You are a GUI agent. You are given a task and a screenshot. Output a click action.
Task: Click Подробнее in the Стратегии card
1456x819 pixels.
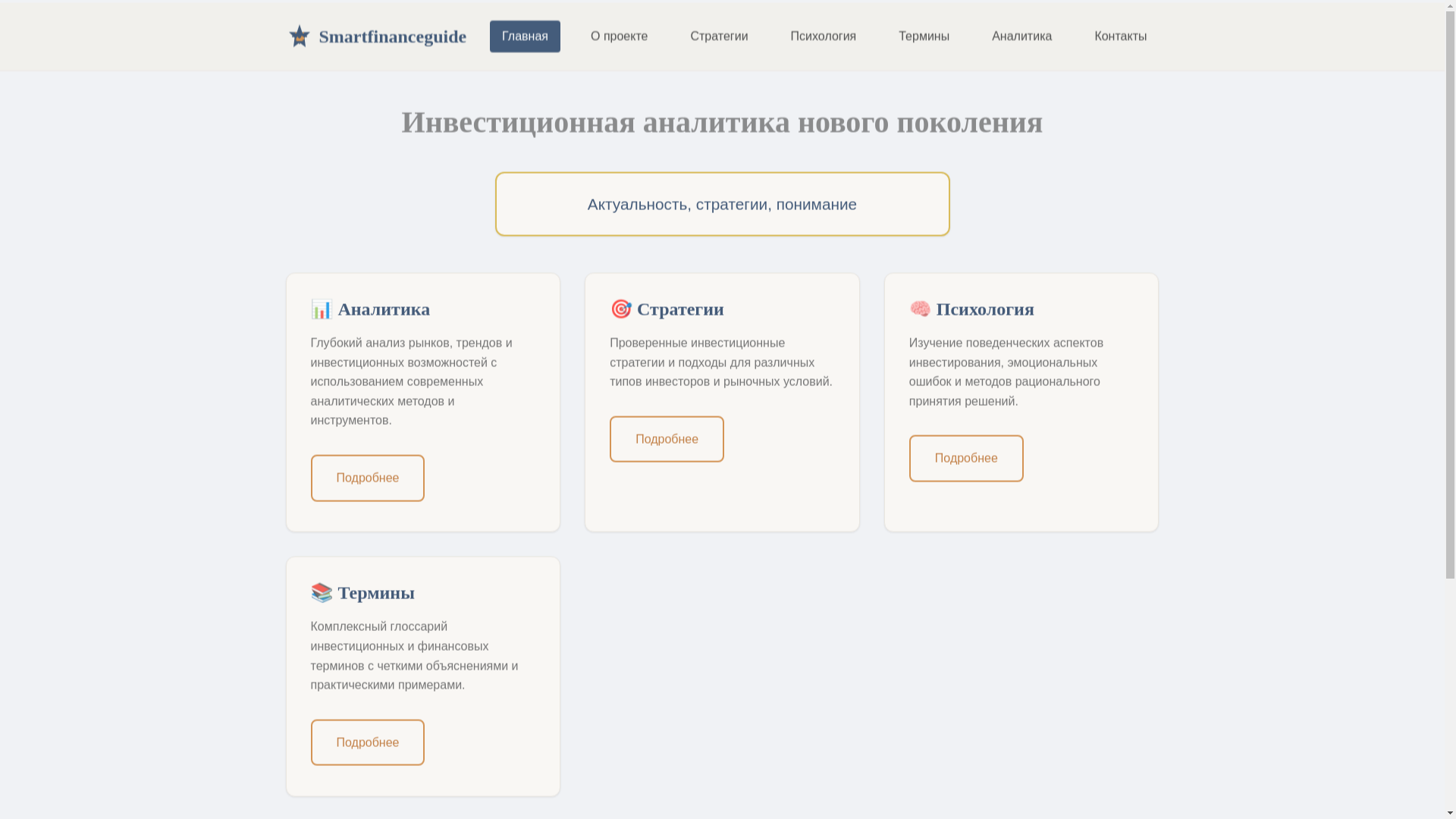coord(667,439)
